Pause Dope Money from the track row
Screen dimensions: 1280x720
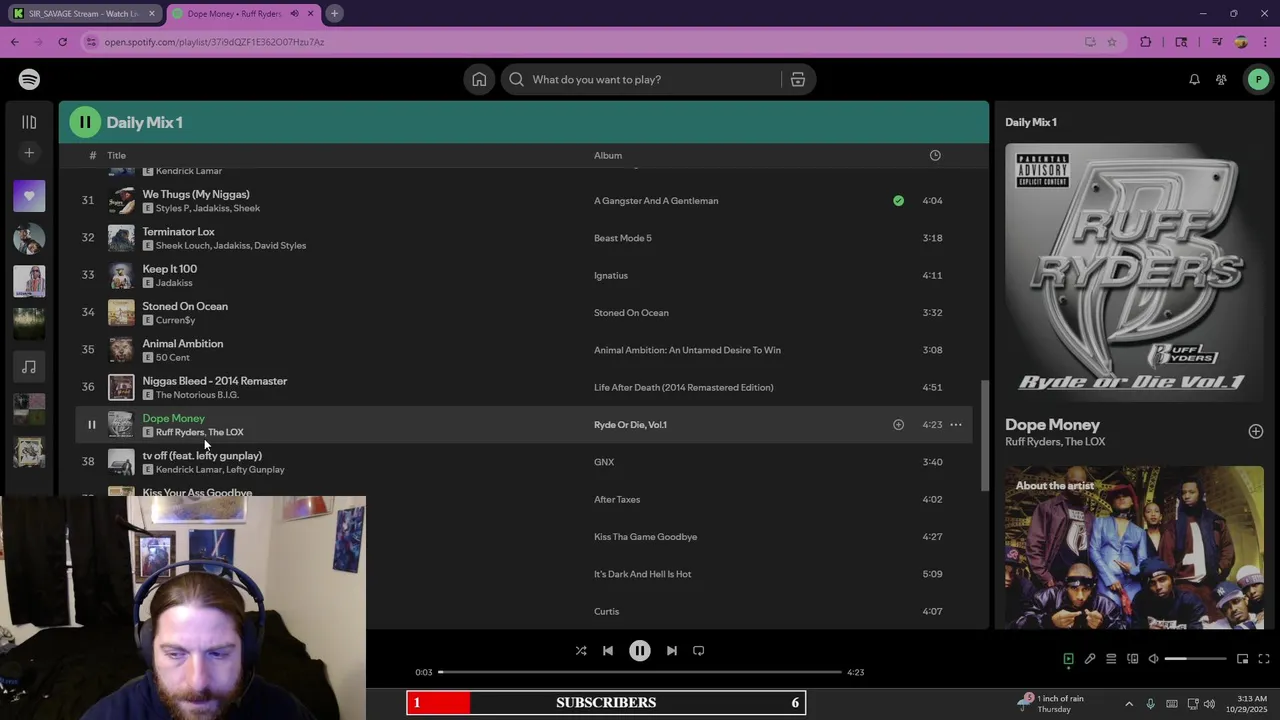pyautogui.click(x=91, y=425)
